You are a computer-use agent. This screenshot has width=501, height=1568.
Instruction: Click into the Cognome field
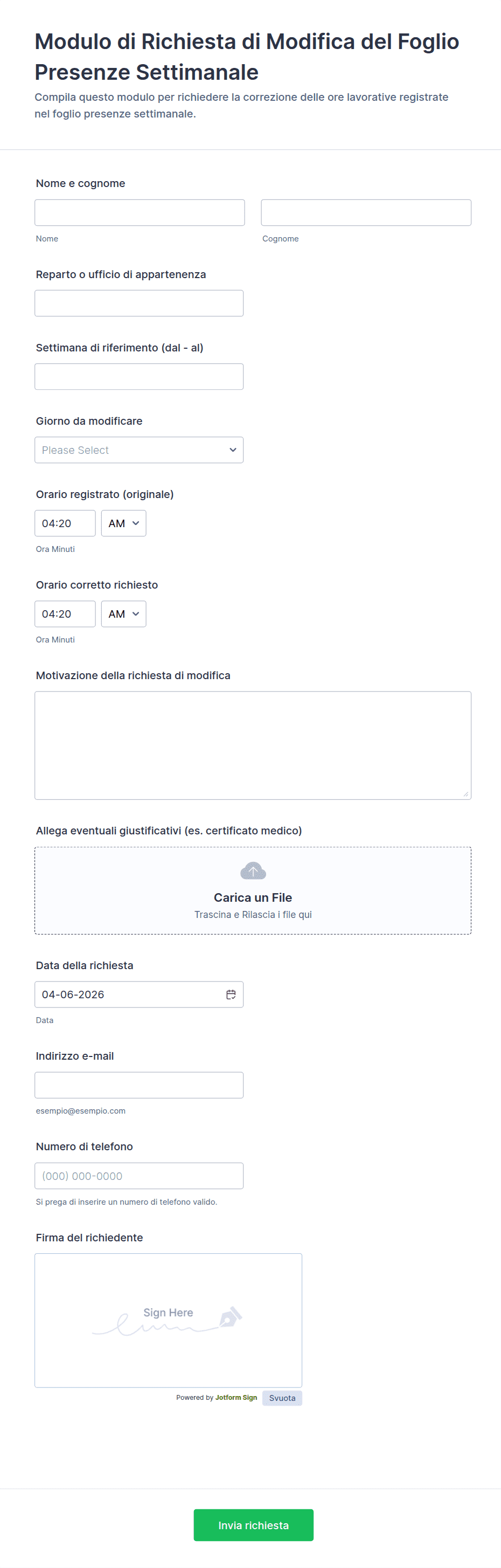pos(365,212)
